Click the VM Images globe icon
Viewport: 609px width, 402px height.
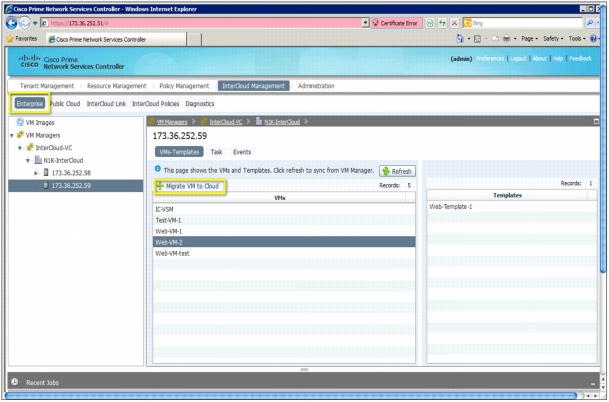tap(20, 122)
